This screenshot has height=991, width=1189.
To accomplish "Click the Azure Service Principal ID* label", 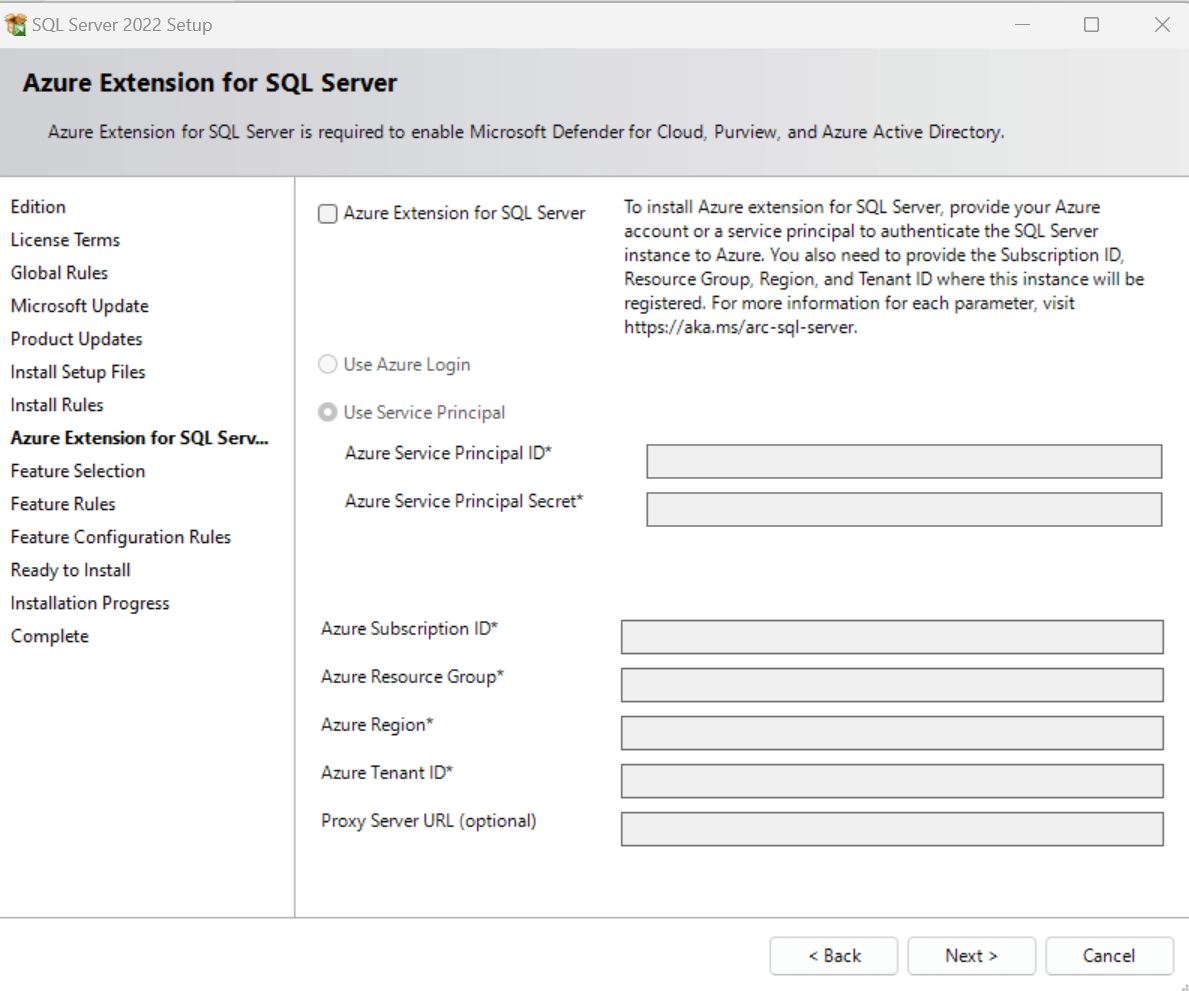I will coord(448,453).
